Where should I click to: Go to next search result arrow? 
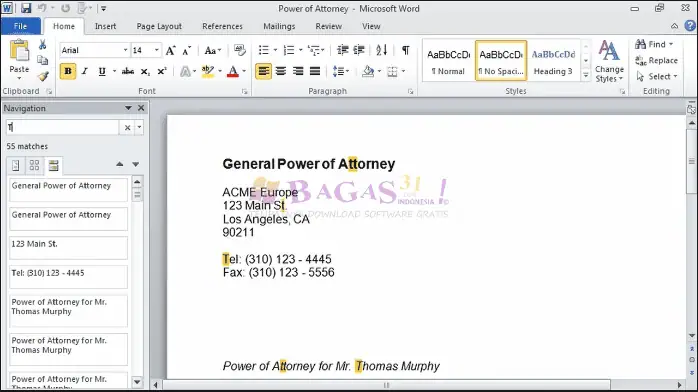(x=136, y=164)
